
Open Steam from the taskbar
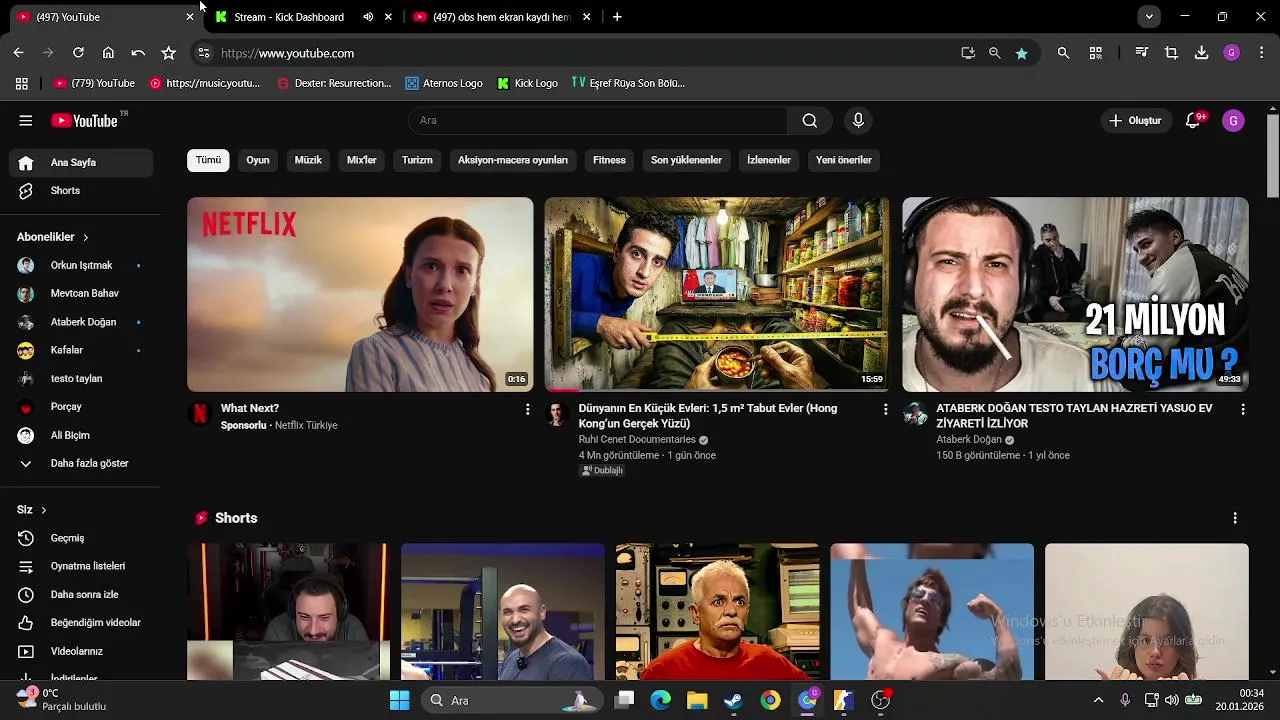[x=734, y=701]
